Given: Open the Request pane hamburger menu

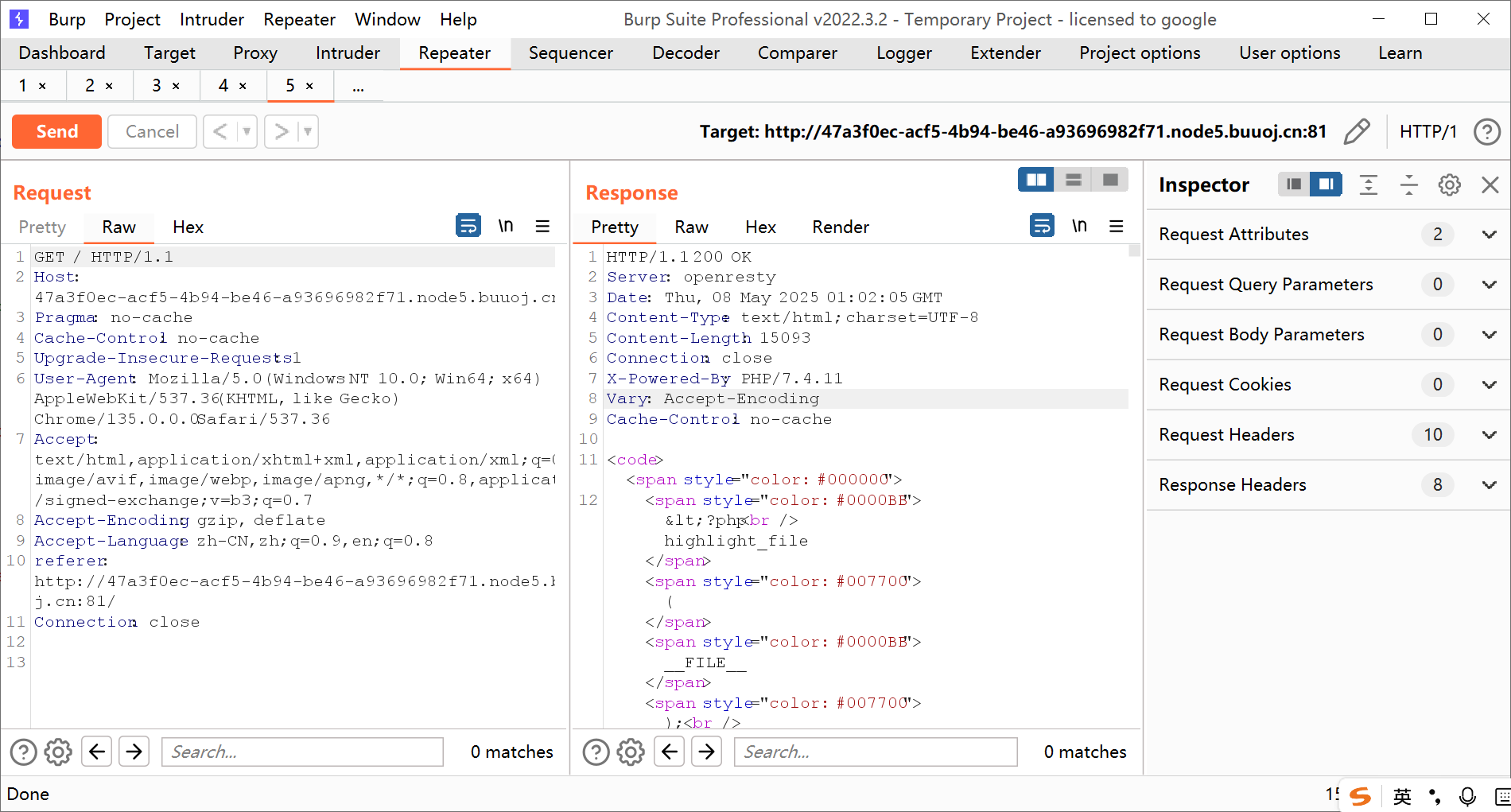Looking at the screenshot, I should tap(542, 227).
